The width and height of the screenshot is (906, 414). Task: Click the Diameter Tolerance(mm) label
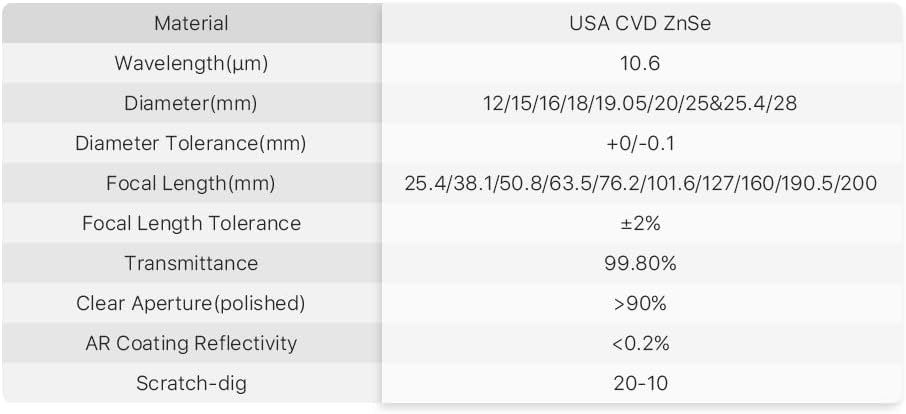tap(191, 143)
